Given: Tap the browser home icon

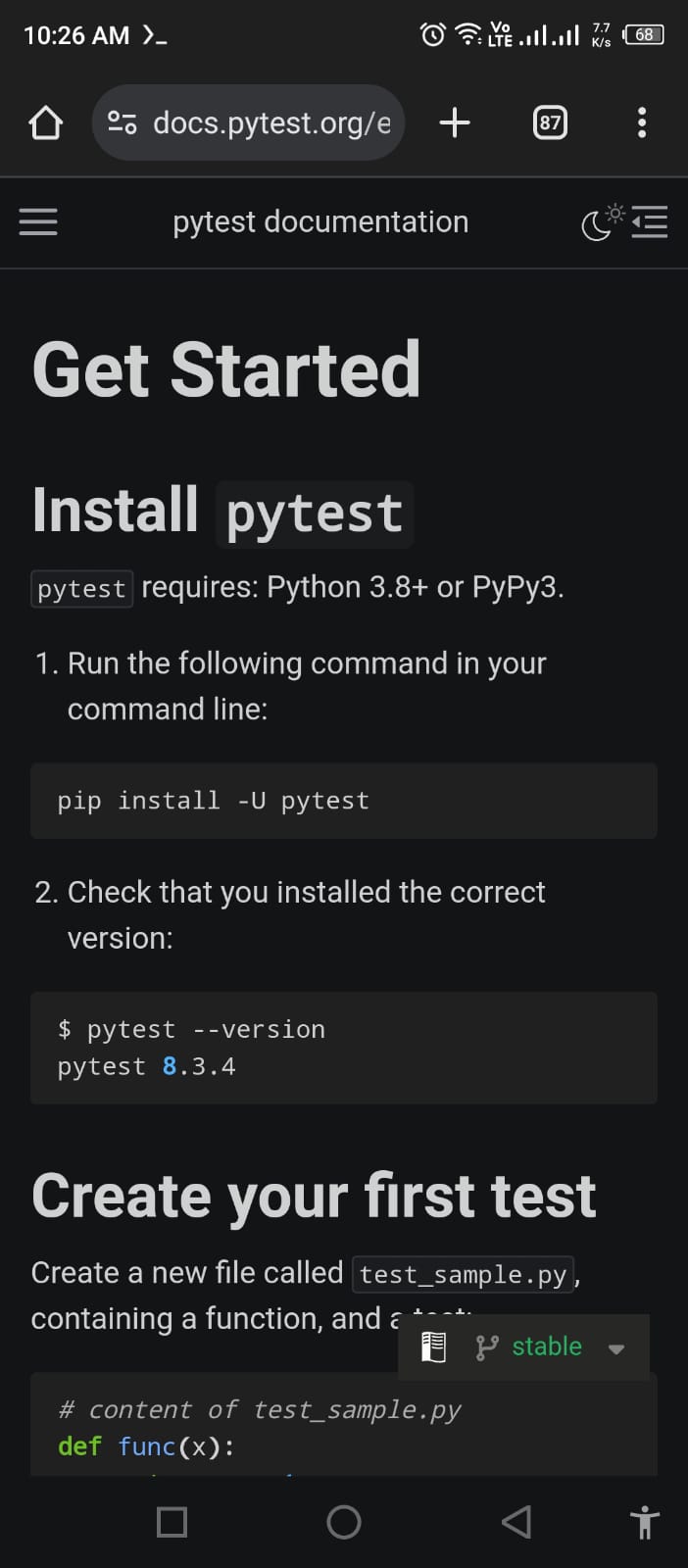Looking at the screenshot, I should coord(45,122).
